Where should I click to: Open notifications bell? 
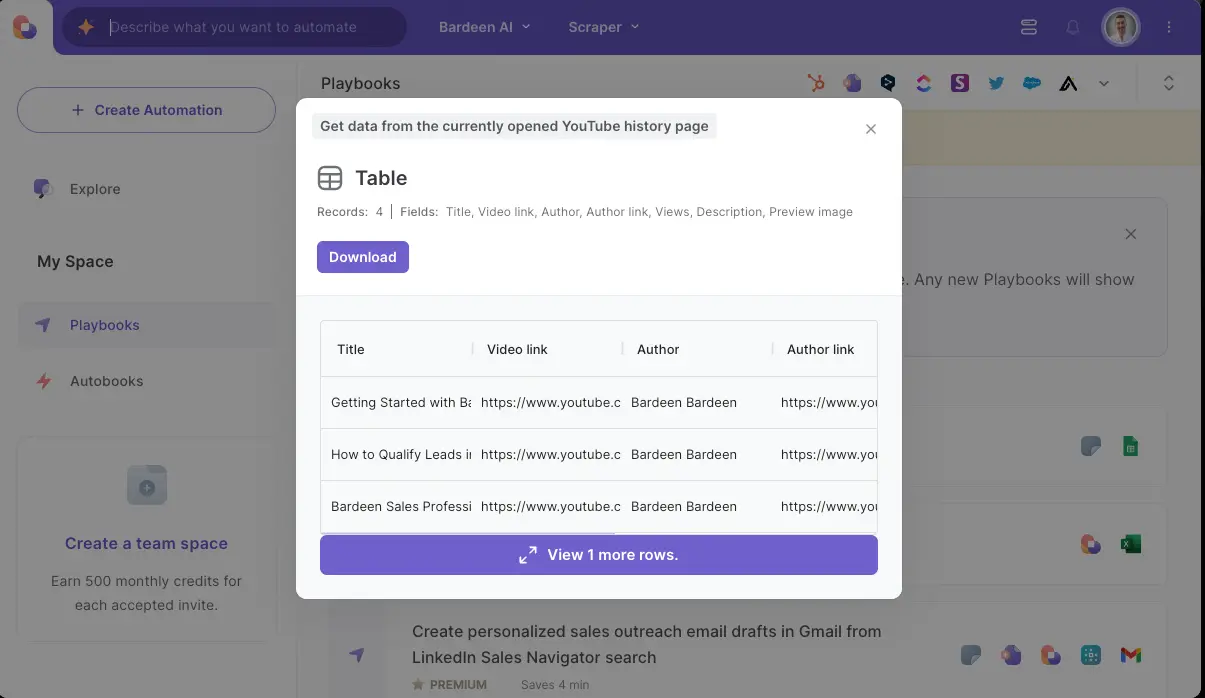click(1073, 27)
